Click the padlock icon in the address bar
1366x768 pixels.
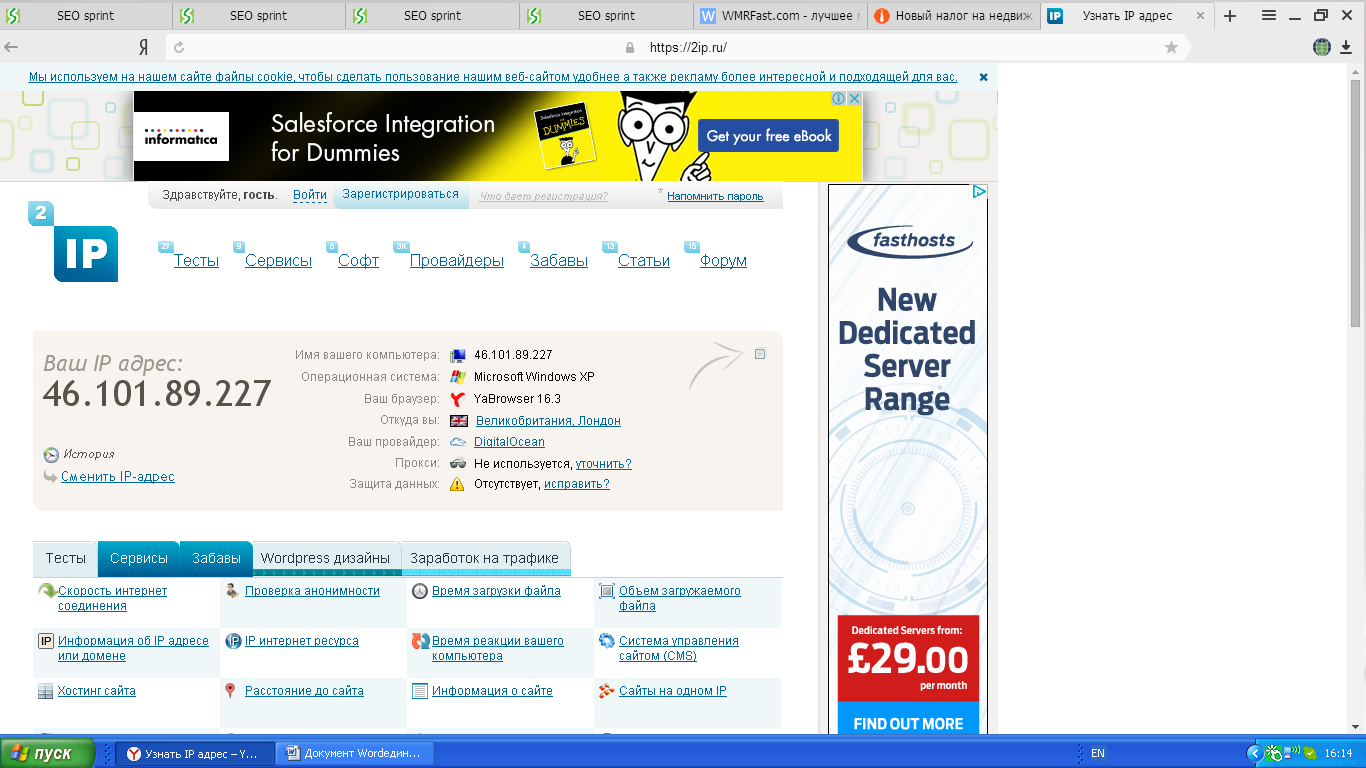(630, 47)
